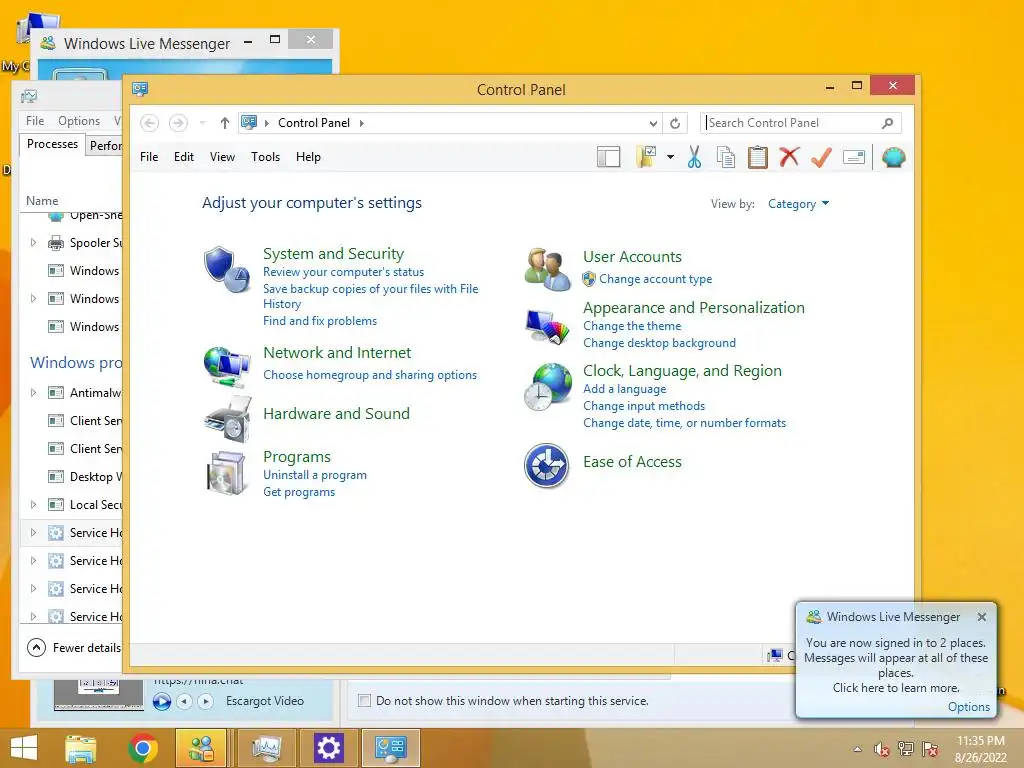Click Change account type link
Screen dimensions: 1024x768
click(x=656, y=279)
